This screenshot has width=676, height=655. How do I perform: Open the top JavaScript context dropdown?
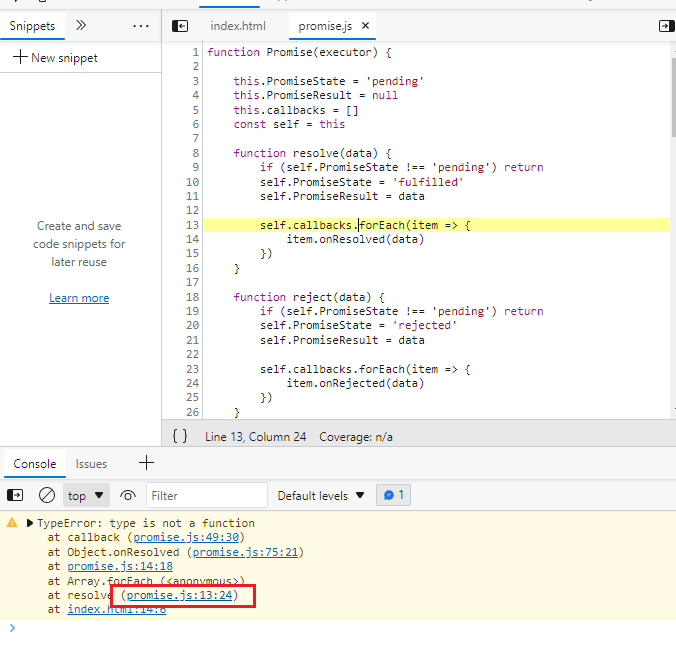(86, 495)
